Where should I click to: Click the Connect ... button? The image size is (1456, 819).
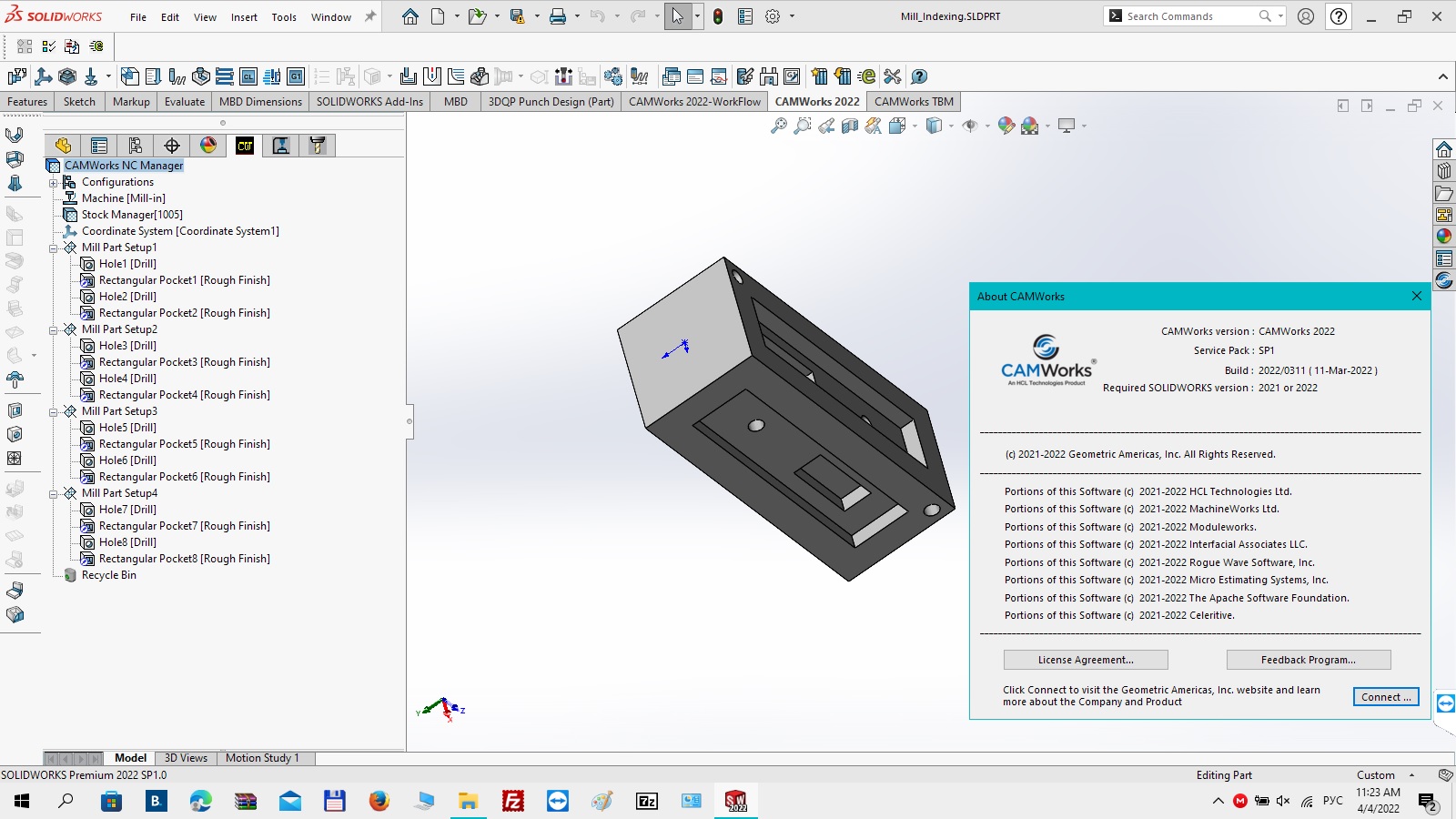pyautogui.click(x=1386, y=697)
